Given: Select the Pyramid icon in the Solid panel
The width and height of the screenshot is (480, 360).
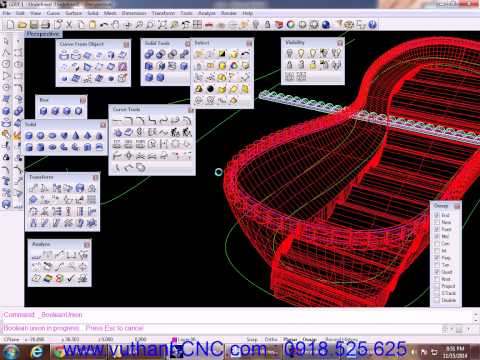Looking at the screenshot, I should tap(87, 136).
